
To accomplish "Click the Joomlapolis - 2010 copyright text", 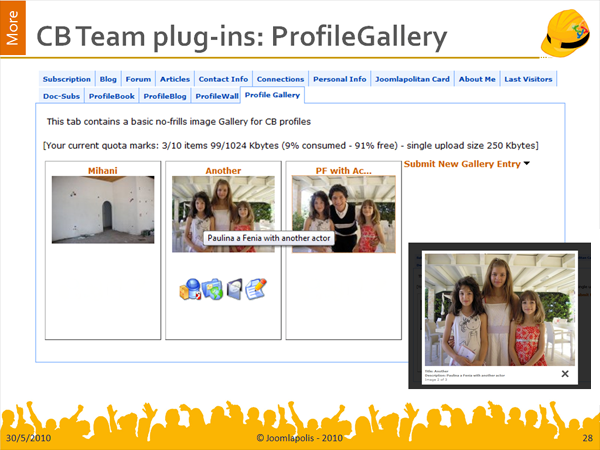I will (300, 438).
